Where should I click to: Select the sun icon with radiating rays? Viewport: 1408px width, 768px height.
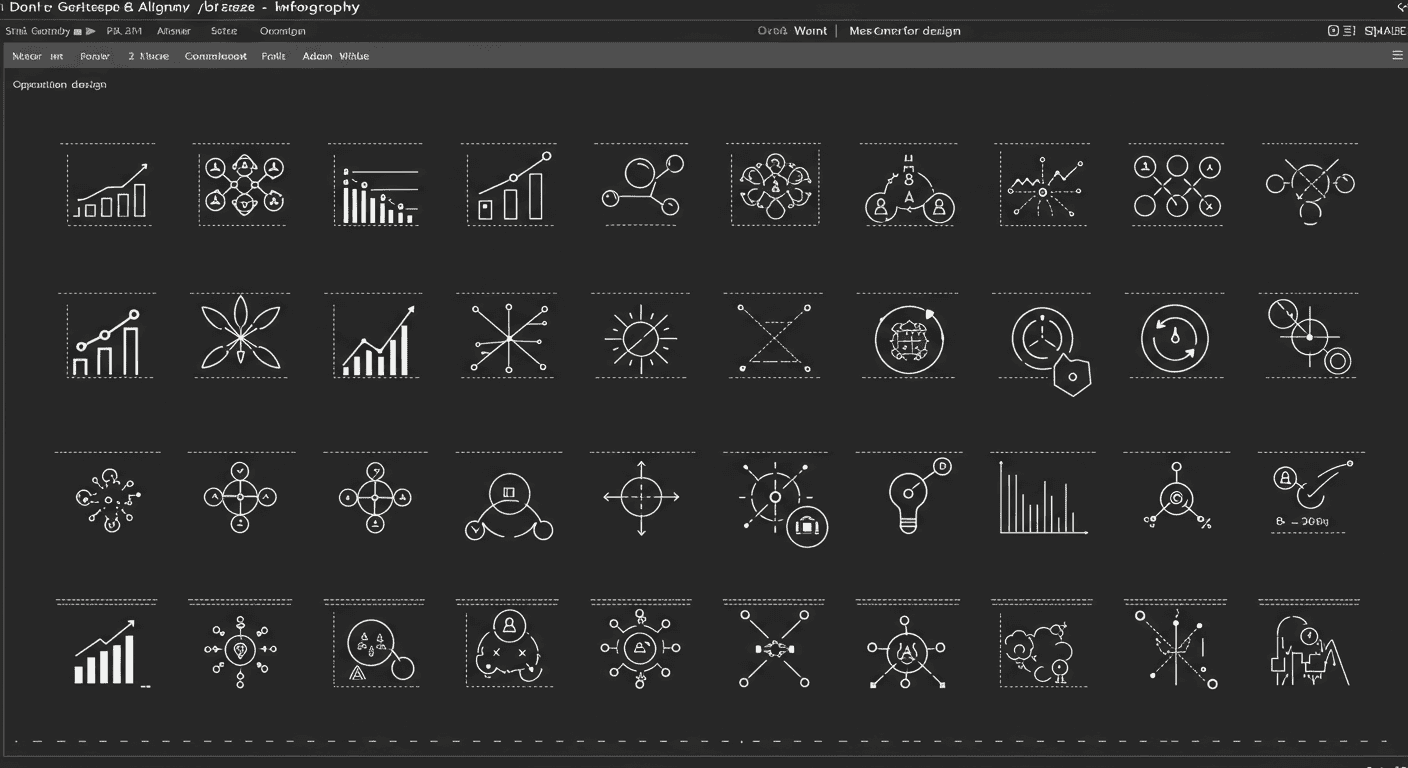pyautogui.click(x=640, y=339)
